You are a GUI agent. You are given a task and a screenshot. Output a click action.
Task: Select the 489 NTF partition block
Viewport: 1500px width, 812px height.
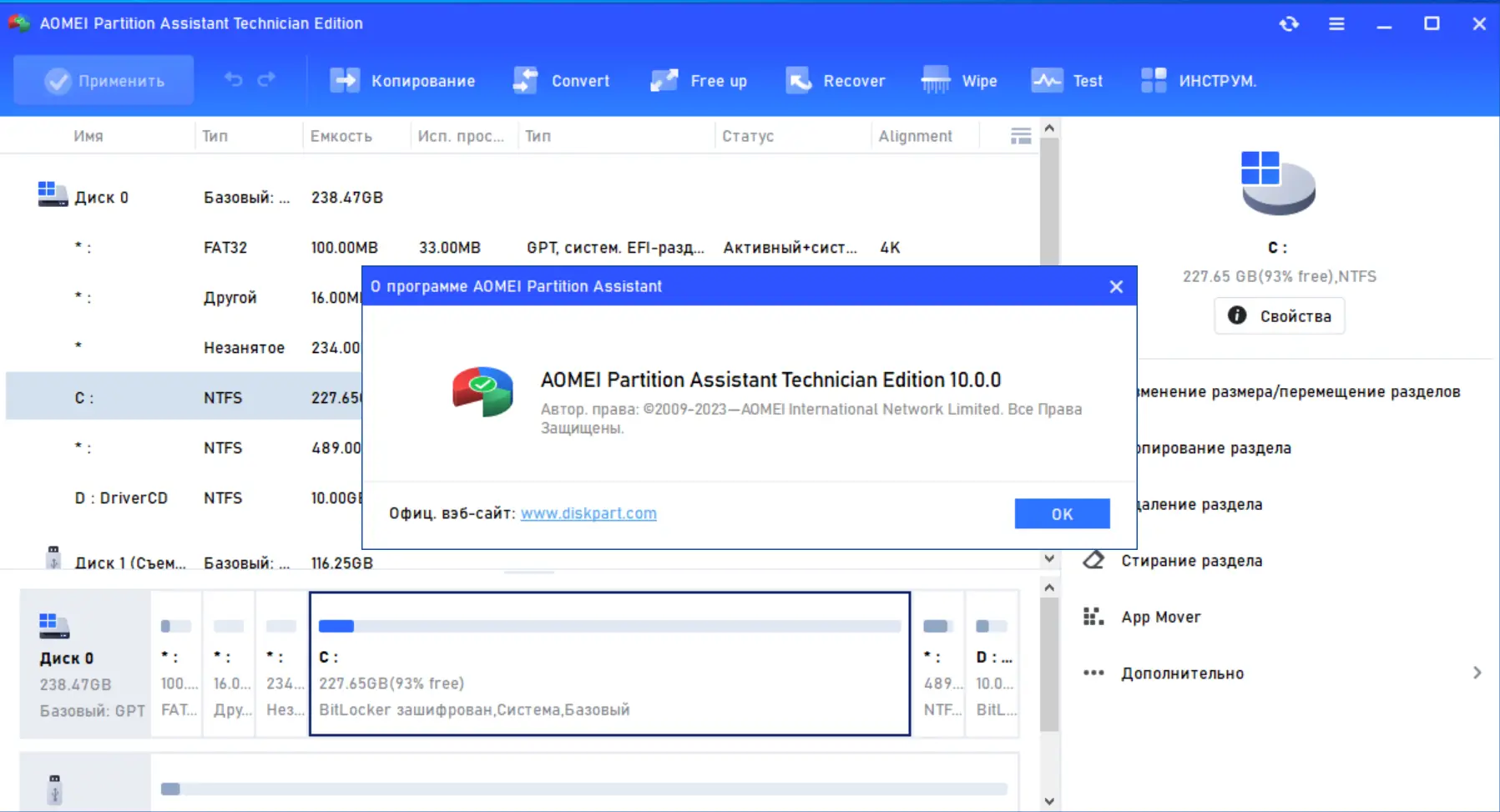tap(938, 663)
